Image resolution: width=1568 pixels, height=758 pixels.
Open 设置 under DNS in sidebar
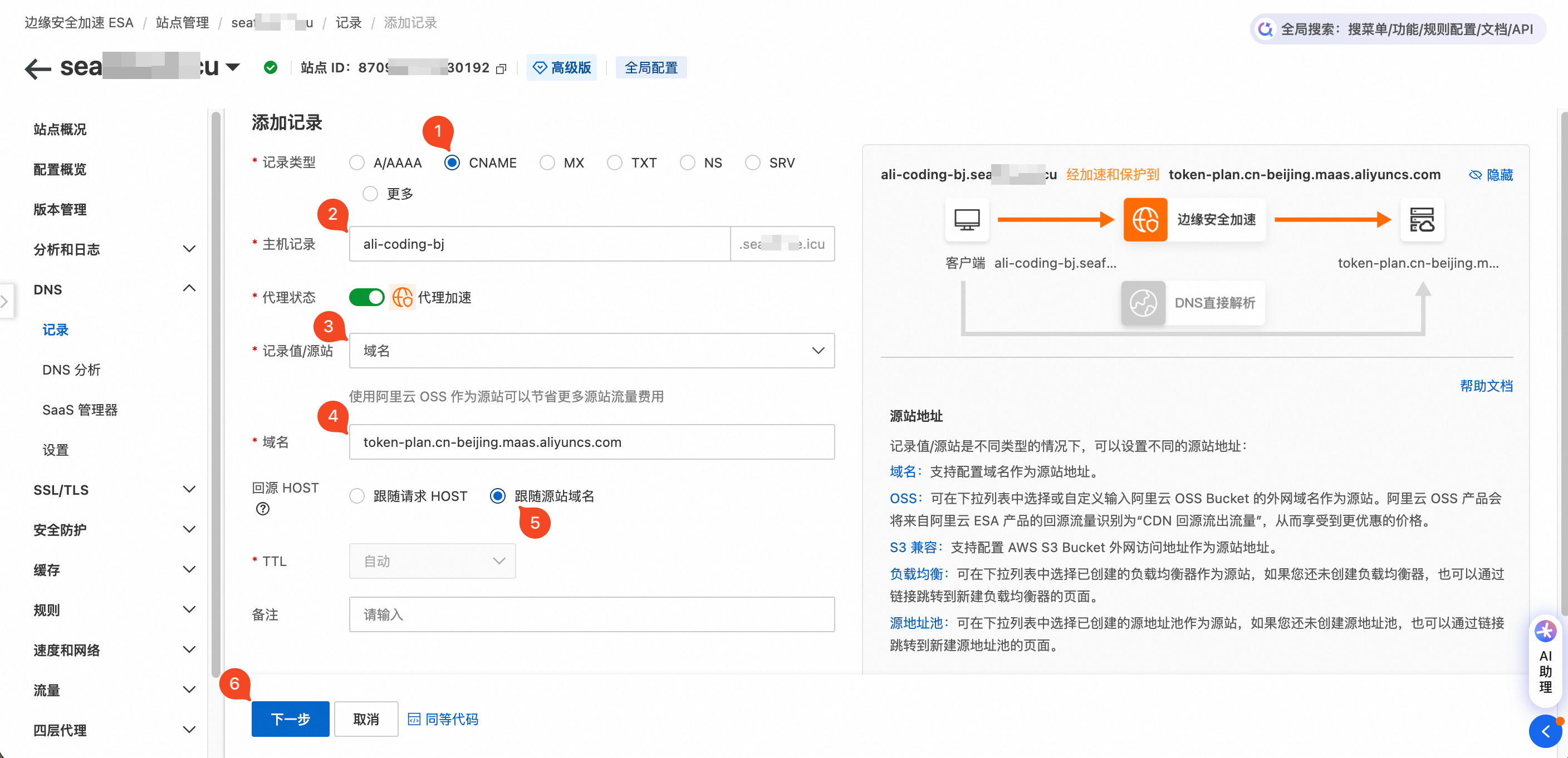tap(55, 451)
